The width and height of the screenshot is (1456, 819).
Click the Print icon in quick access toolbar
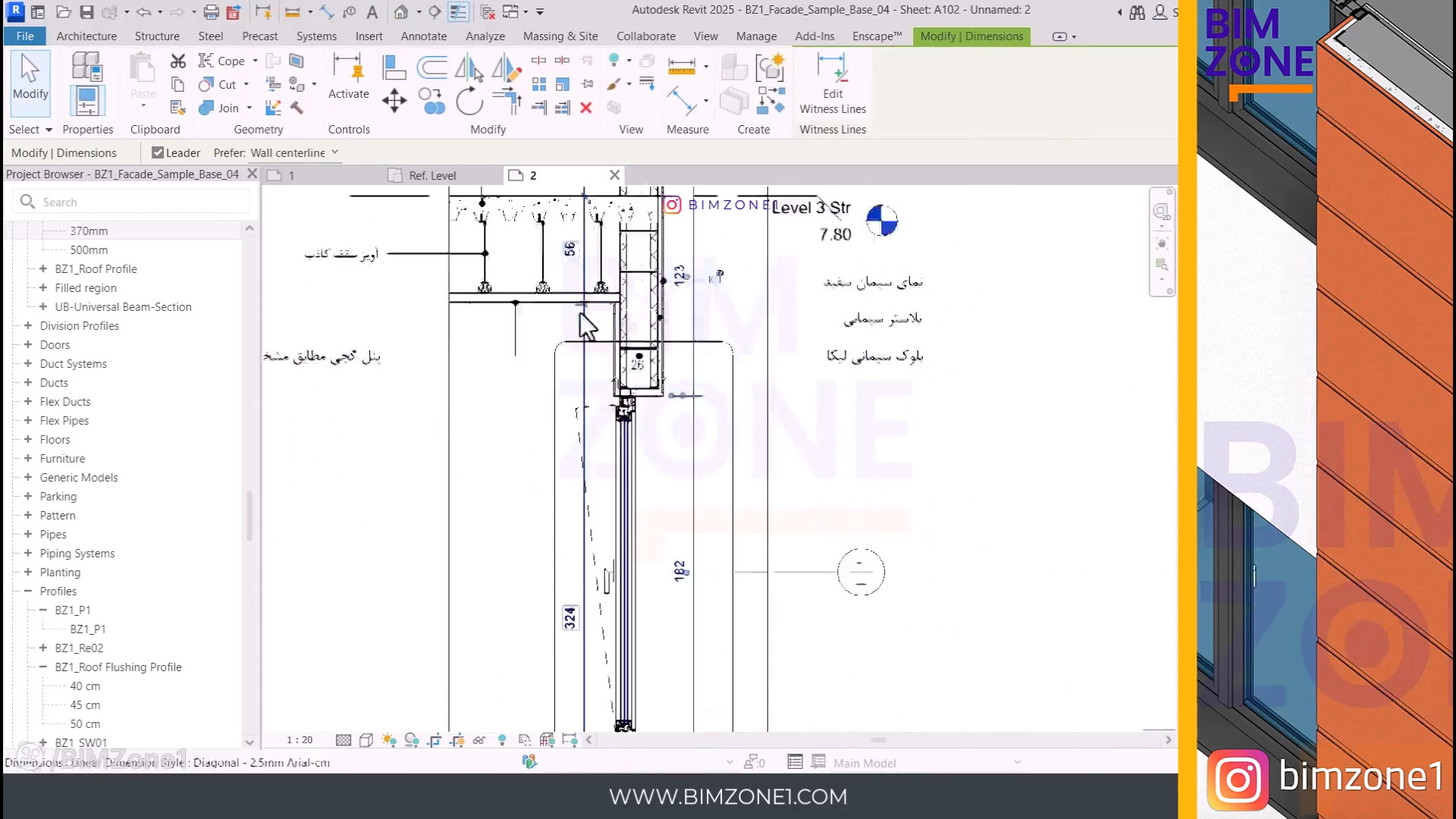[x=211, y=12]
